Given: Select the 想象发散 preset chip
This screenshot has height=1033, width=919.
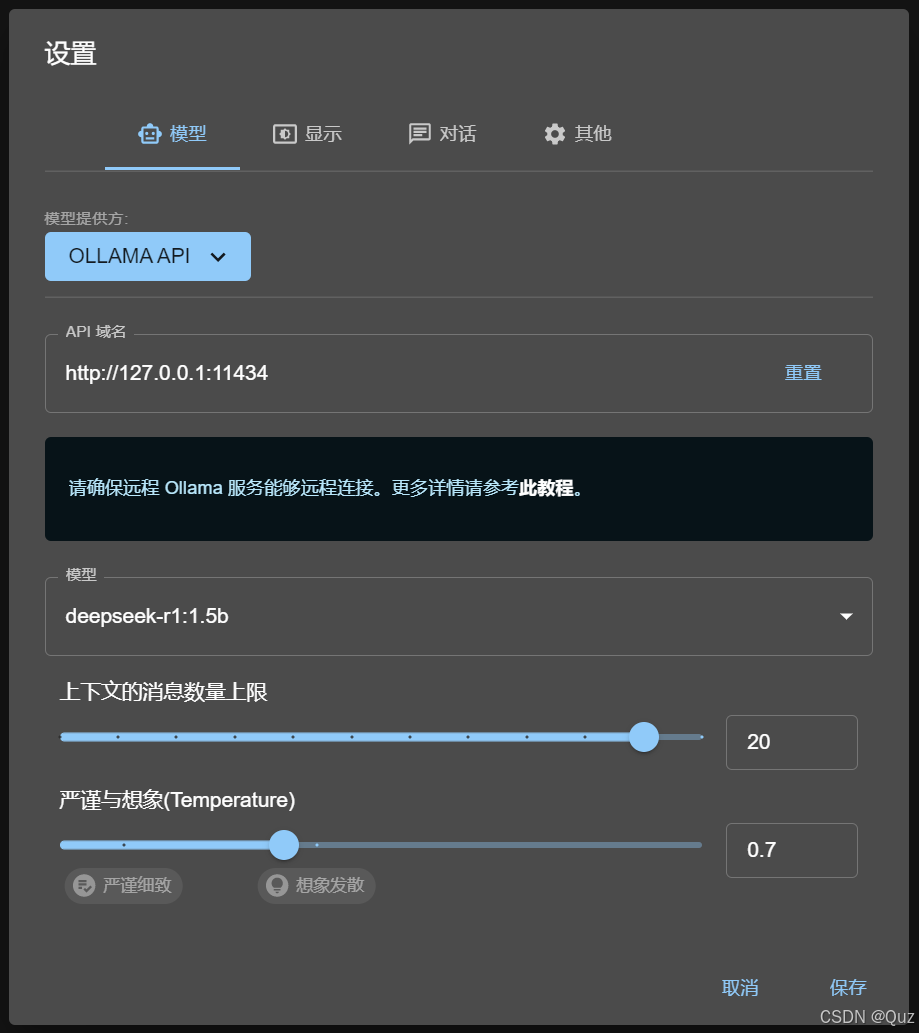Looking at the screenshot, I should [x=316, y=885].
